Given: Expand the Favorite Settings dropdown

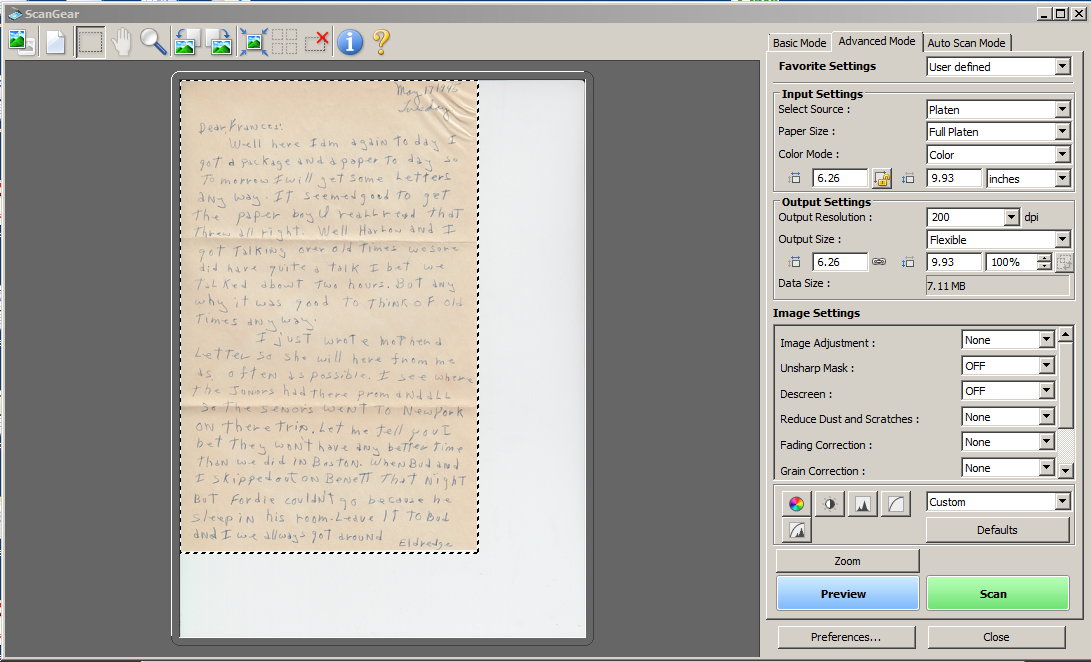Looking at the screenshot, I should (1061, 67).
